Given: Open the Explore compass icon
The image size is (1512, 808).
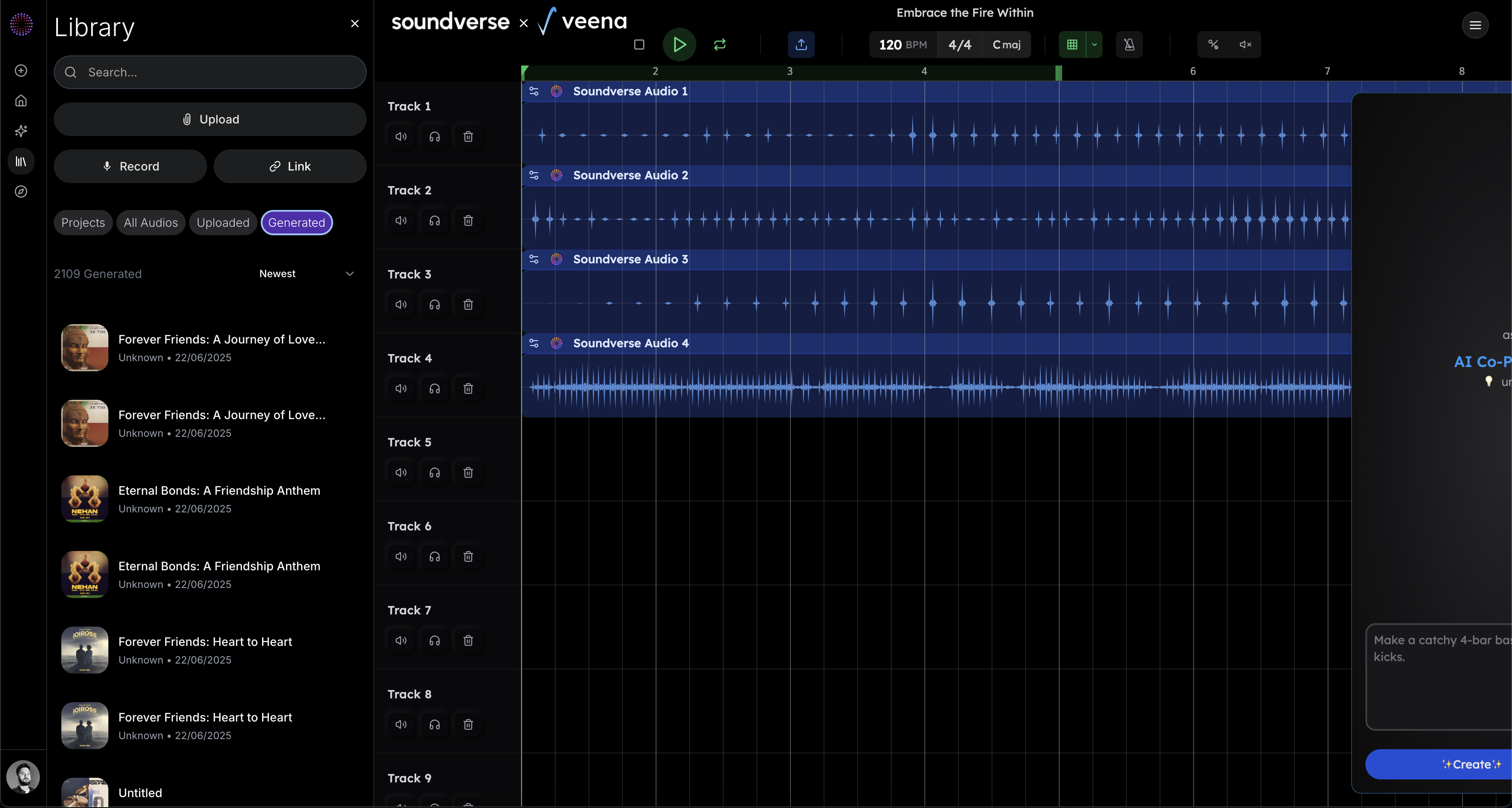Looking at the screenshot, I should [21, 192].
